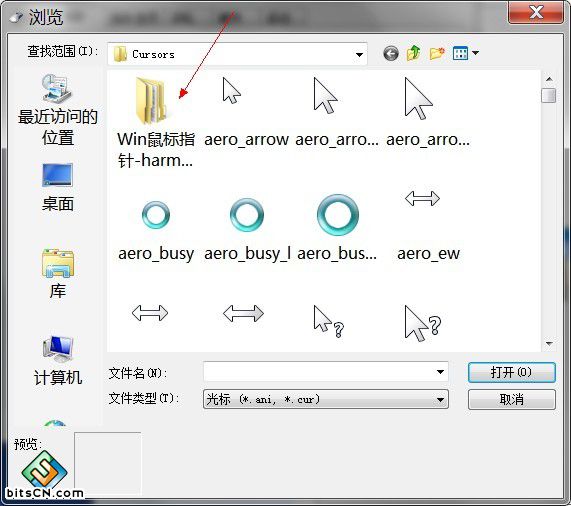Select Desktop (桌面) in sidebar
Screen dimensions: 571x506
(x=58, y=187)
